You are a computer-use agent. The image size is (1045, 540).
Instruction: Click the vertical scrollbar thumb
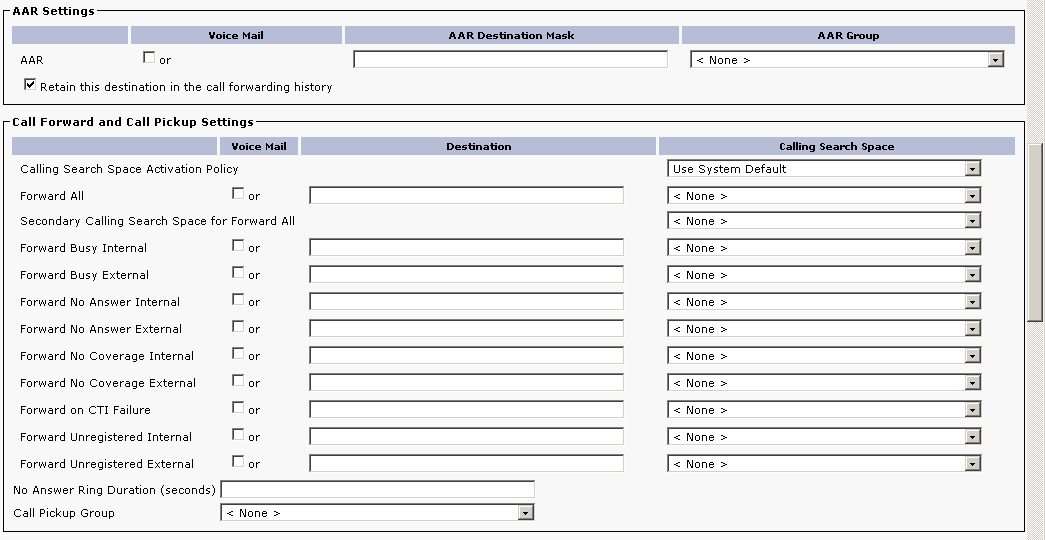(1035, 232)
